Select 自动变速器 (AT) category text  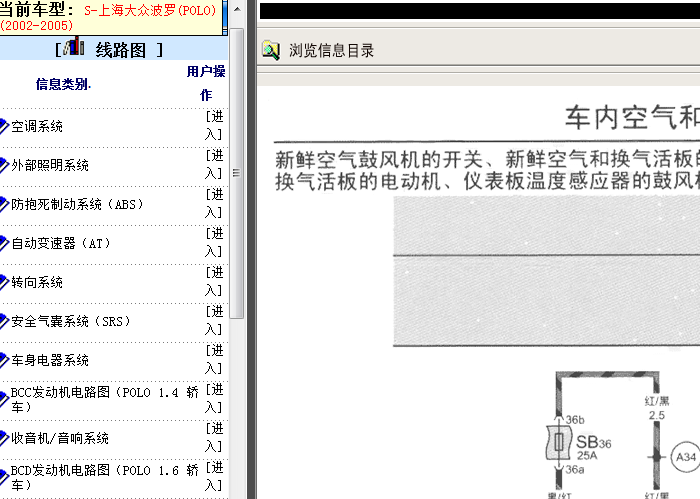pyautogui.click(x=61, y=243)
